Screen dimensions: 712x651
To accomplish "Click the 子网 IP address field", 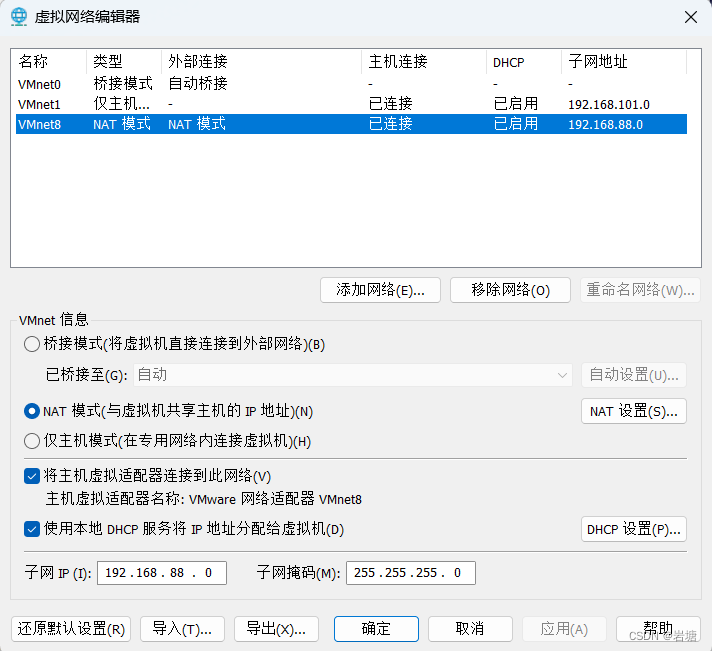I will (161, 573).
